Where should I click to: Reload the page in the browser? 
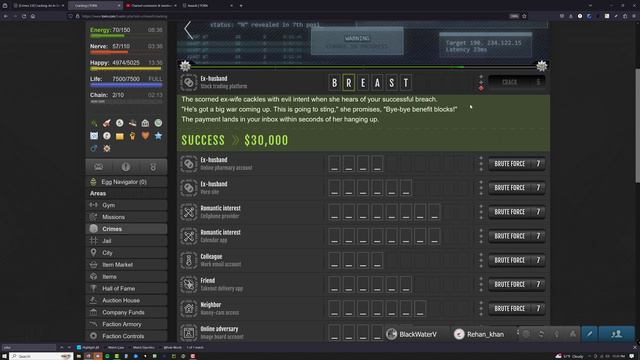click(x=24, y=16)
